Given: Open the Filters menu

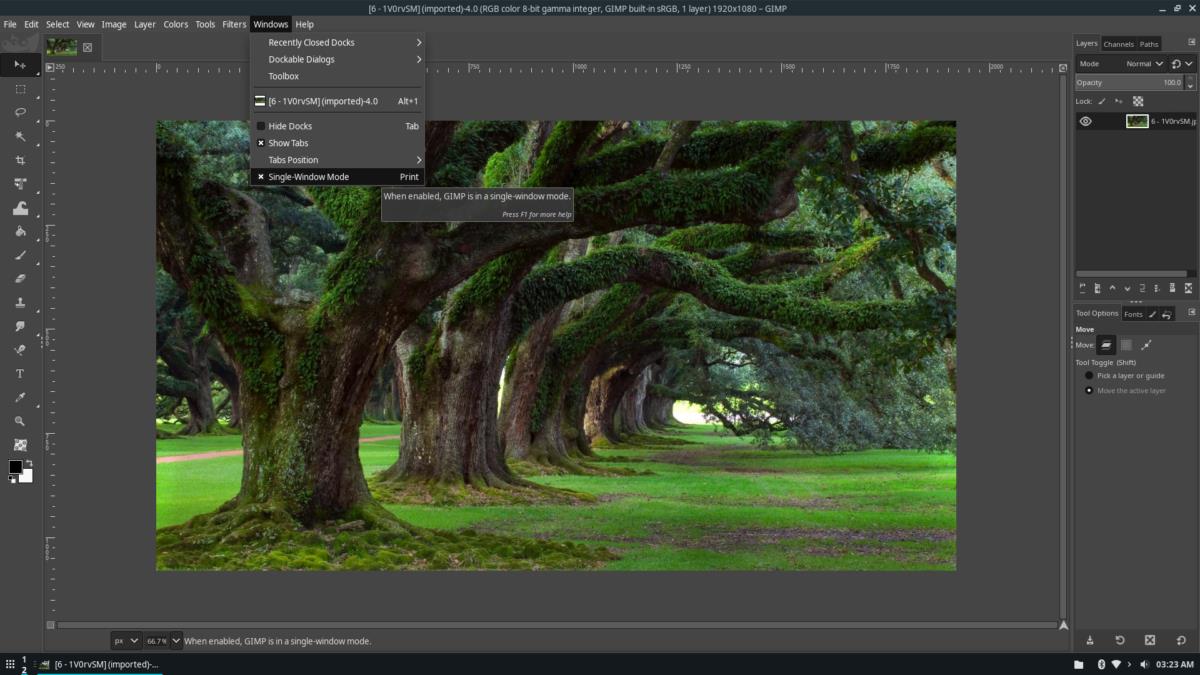Looking at the screenshot, I should [234, 24].
